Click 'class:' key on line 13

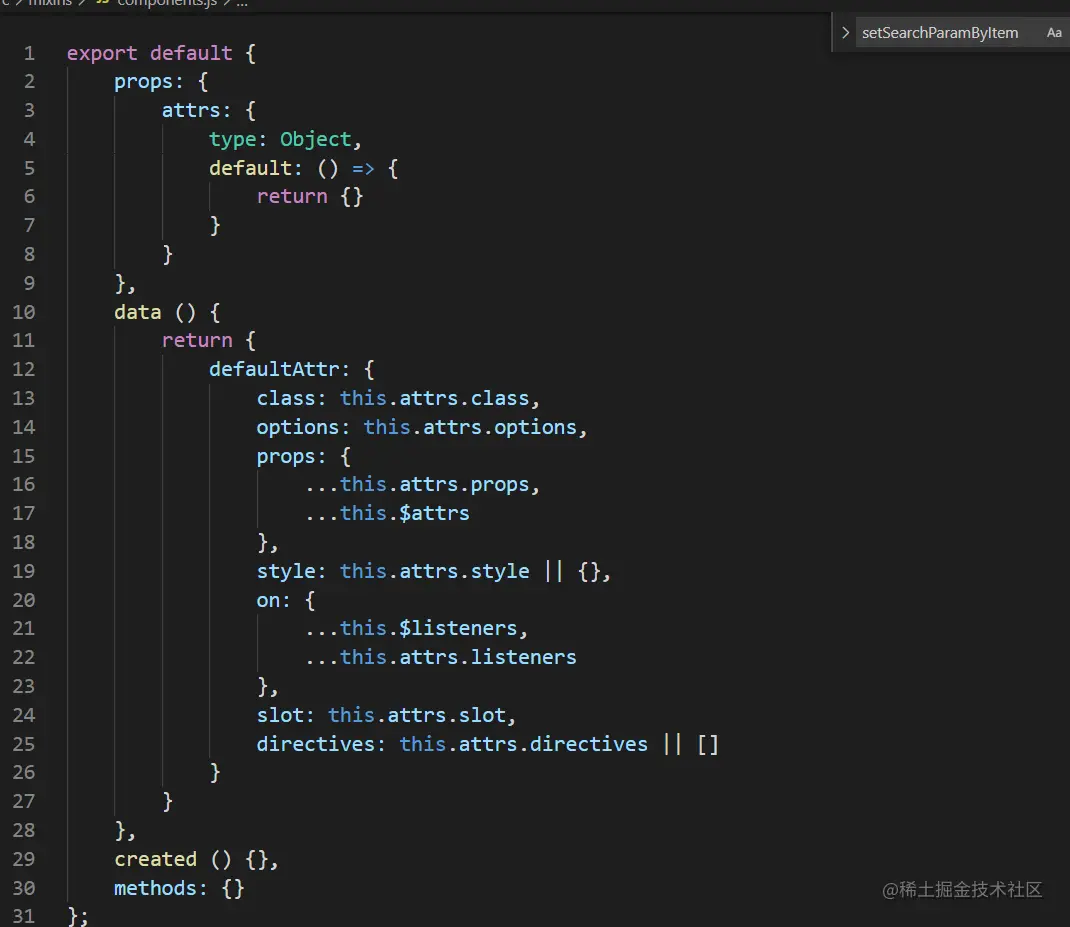291,398
